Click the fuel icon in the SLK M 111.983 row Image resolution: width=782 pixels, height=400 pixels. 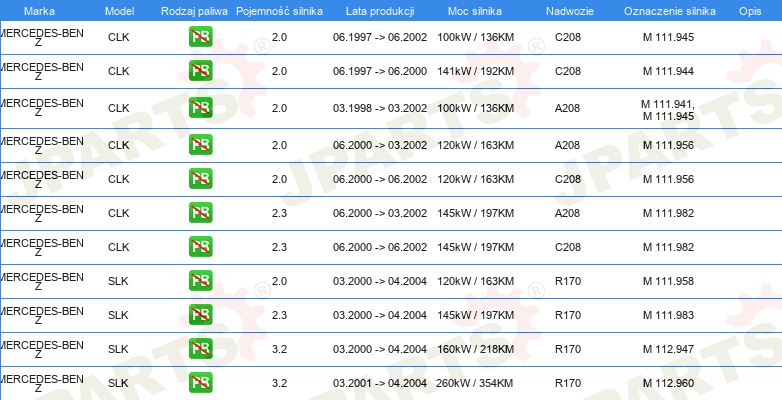pyautogui.click(x=200, y=315)
